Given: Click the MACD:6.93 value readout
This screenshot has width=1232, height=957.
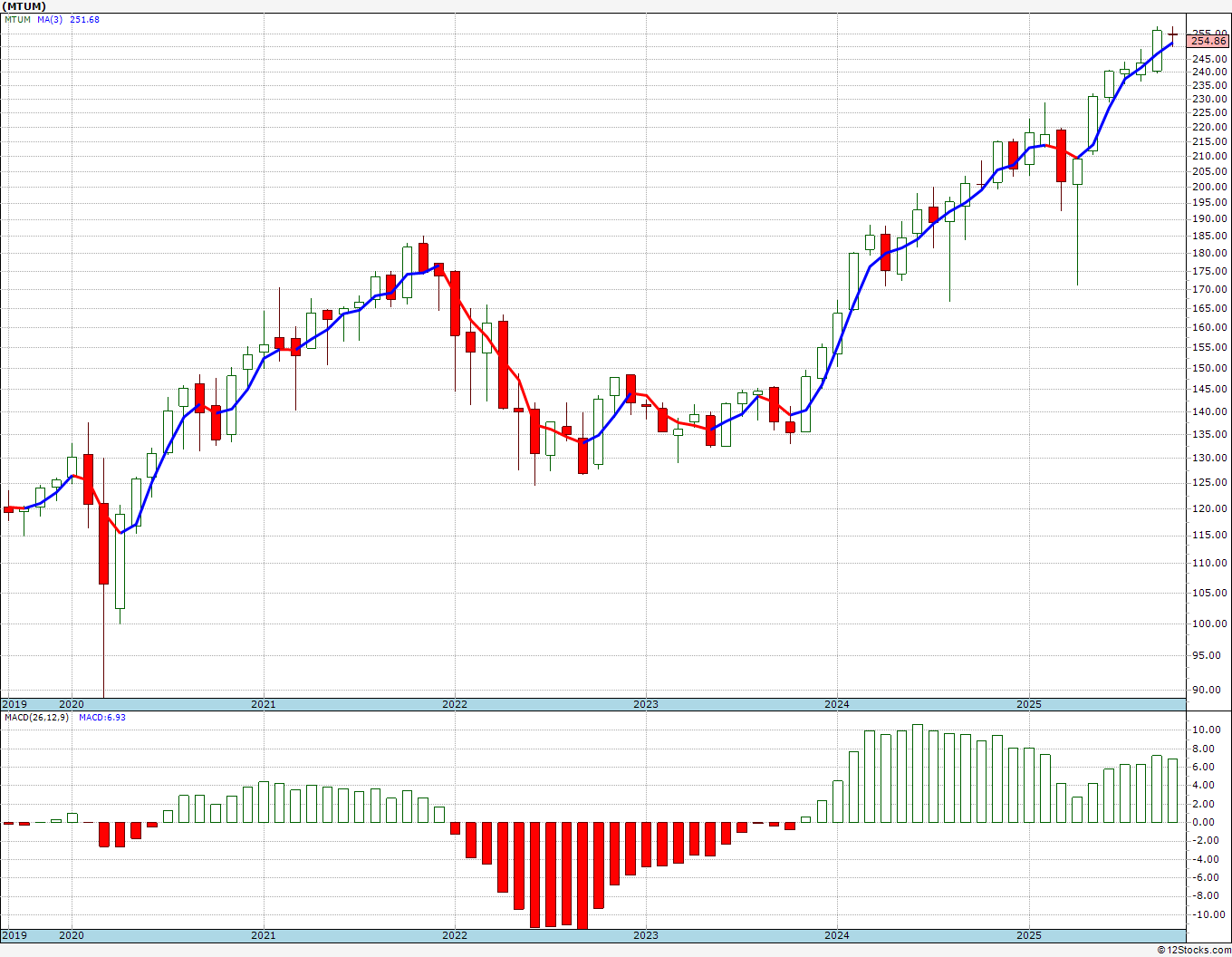Looking at the screenshot, I should click(101, 718).
